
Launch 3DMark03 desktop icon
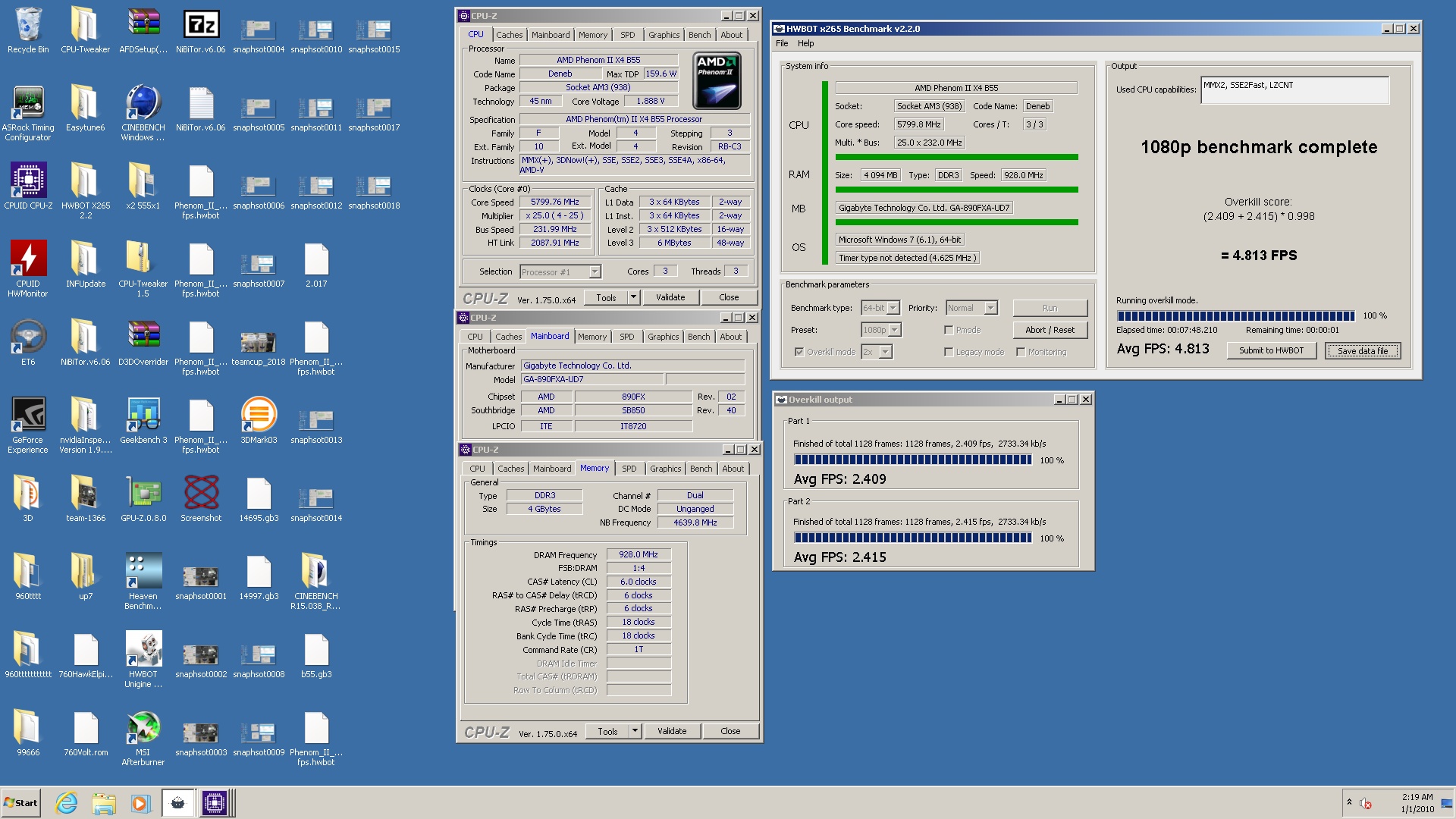[259, 420]
